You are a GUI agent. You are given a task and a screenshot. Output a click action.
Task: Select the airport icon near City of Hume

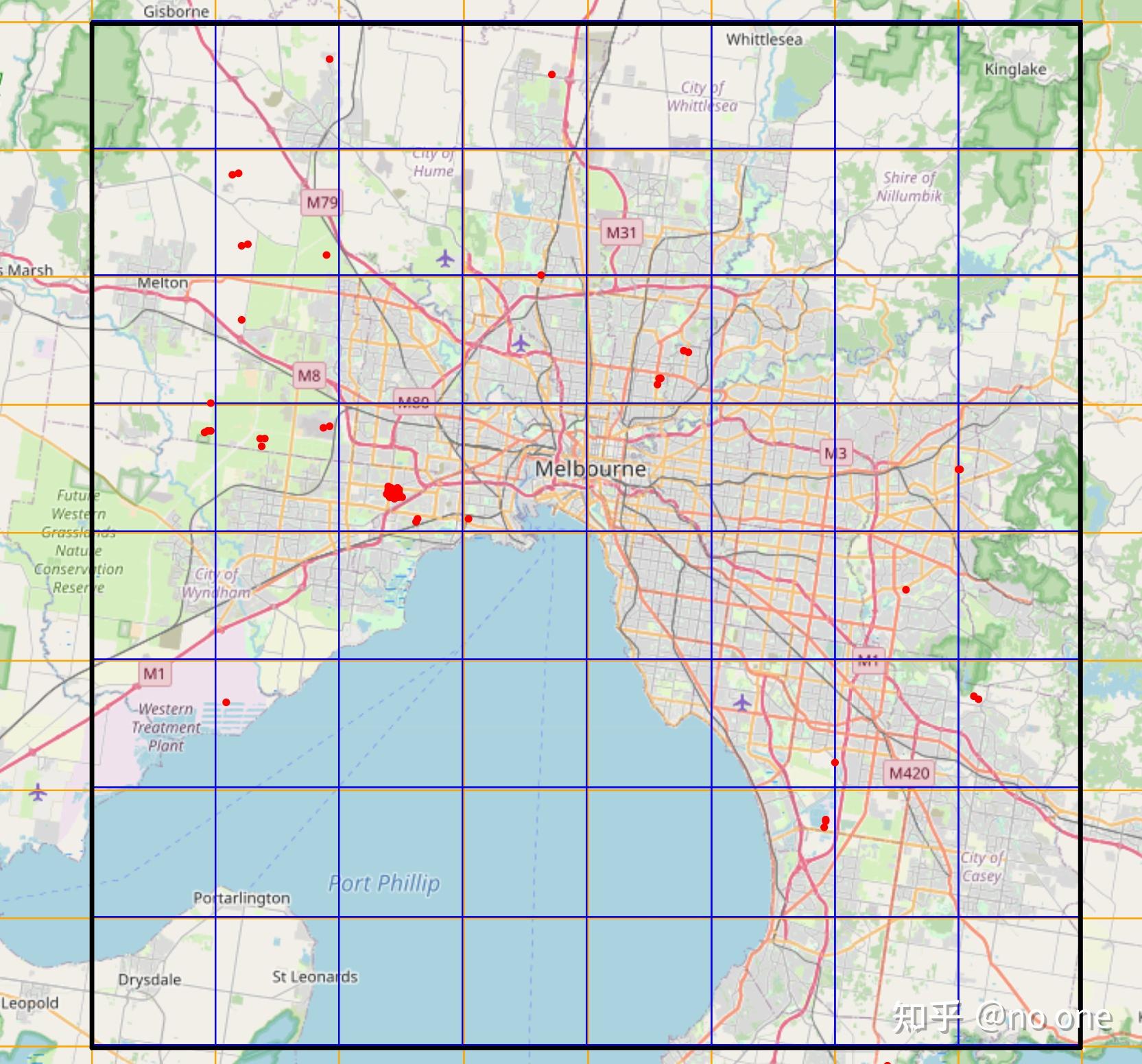coord(447,259)
